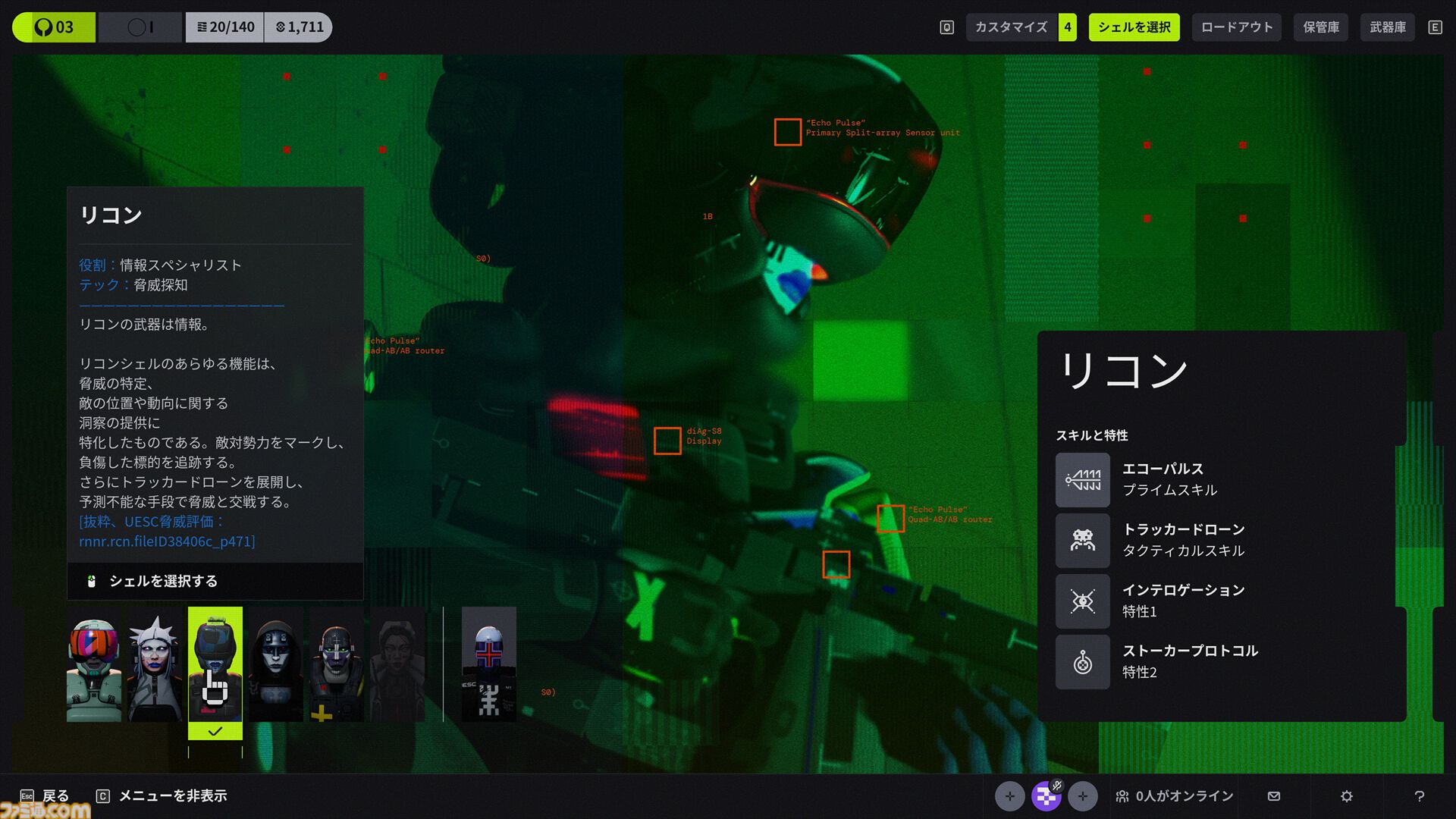
Task: Open the 武器庫 tab
Action: (x=1387, y=27)
